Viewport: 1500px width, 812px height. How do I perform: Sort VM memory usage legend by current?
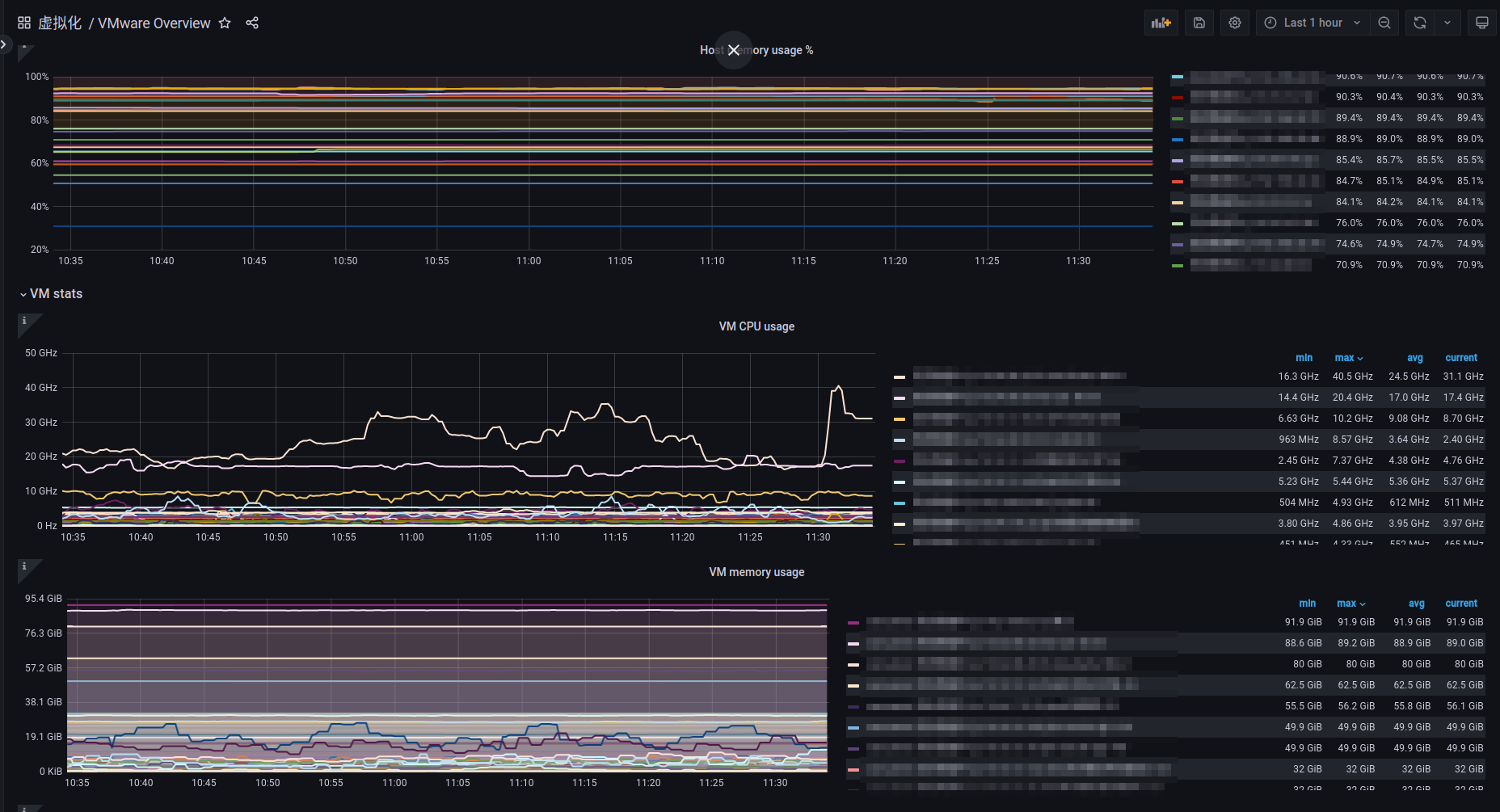(1461, 604)
